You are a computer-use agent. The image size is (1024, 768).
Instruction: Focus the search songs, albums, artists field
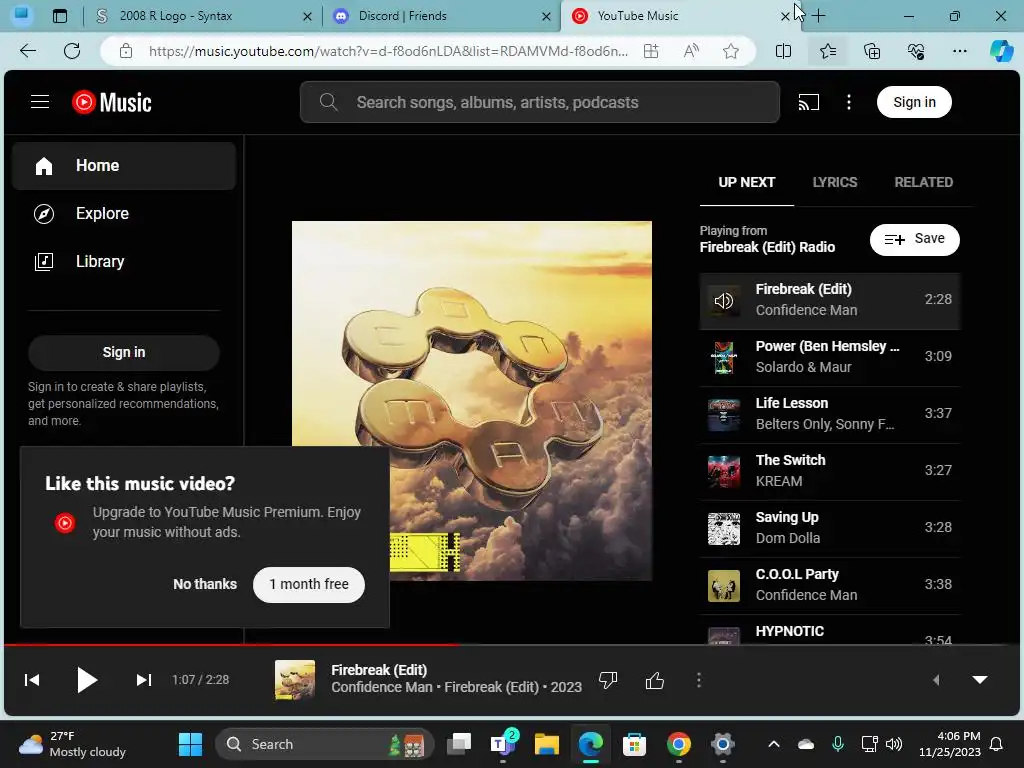(x=539, y=102)
